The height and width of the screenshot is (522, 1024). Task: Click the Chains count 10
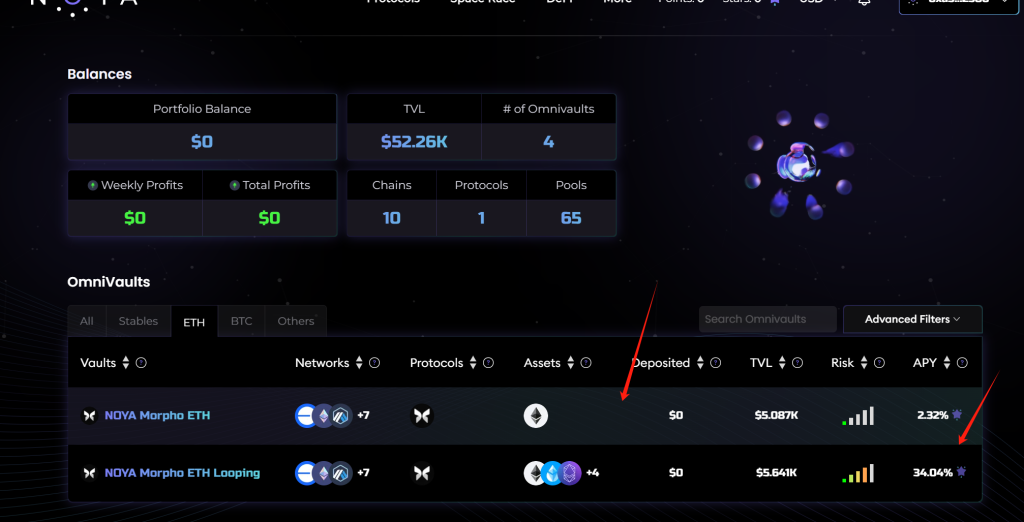tap(392, 218)
